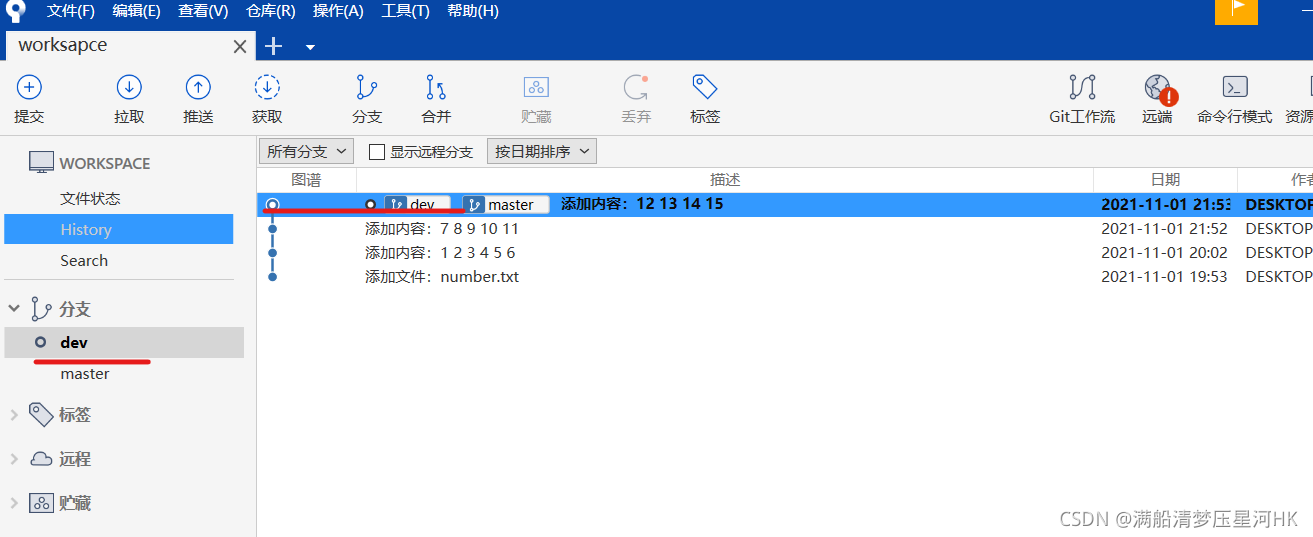
Task: Click the WORKSPACE heading text
Action: point(105,163)
